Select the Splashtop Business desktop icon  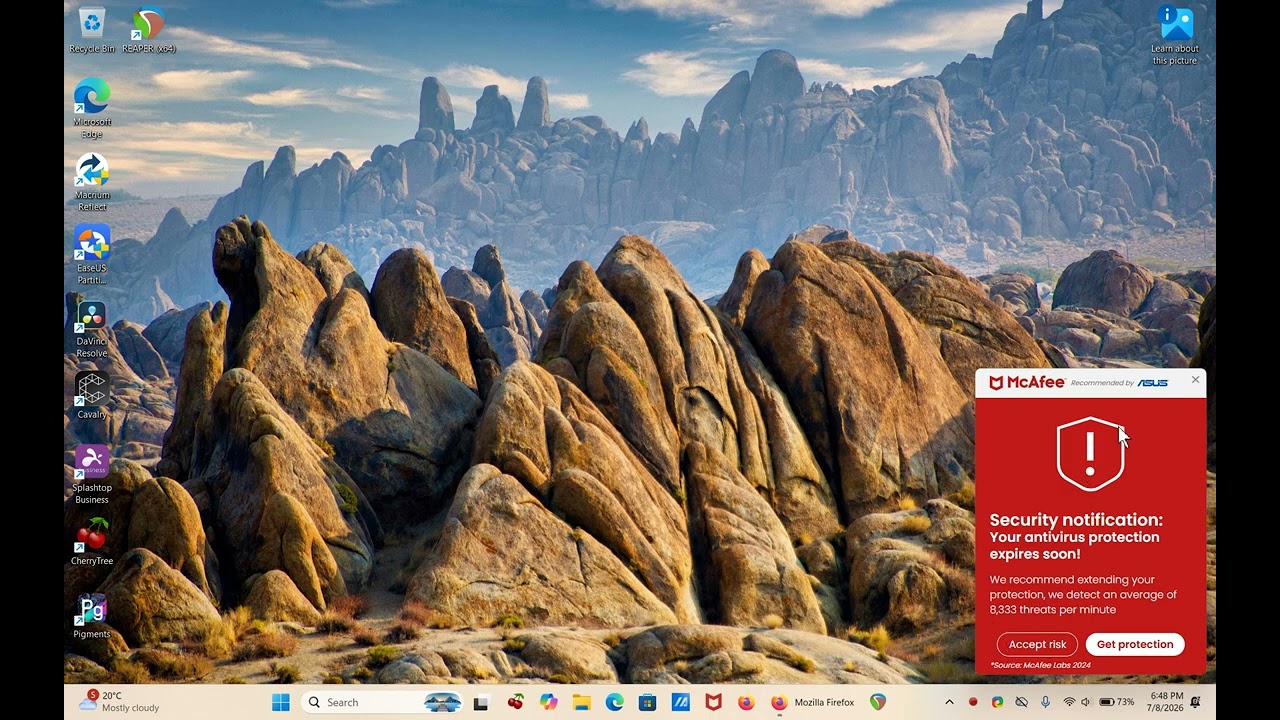click(x=91, y=474)
